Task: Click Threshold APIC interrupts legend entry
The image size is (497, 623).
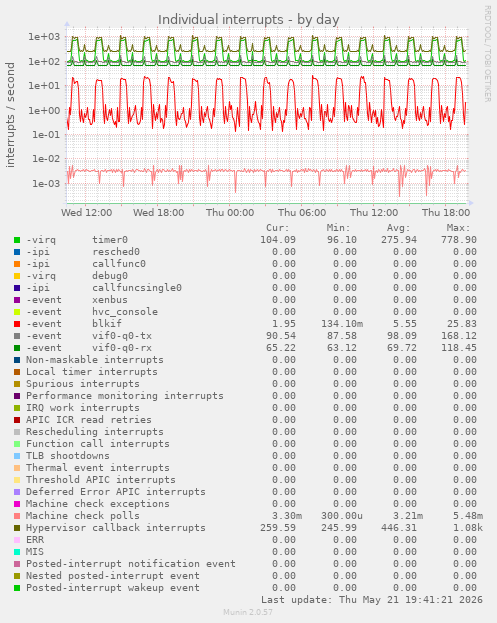Action: click(x=101, y=480)
